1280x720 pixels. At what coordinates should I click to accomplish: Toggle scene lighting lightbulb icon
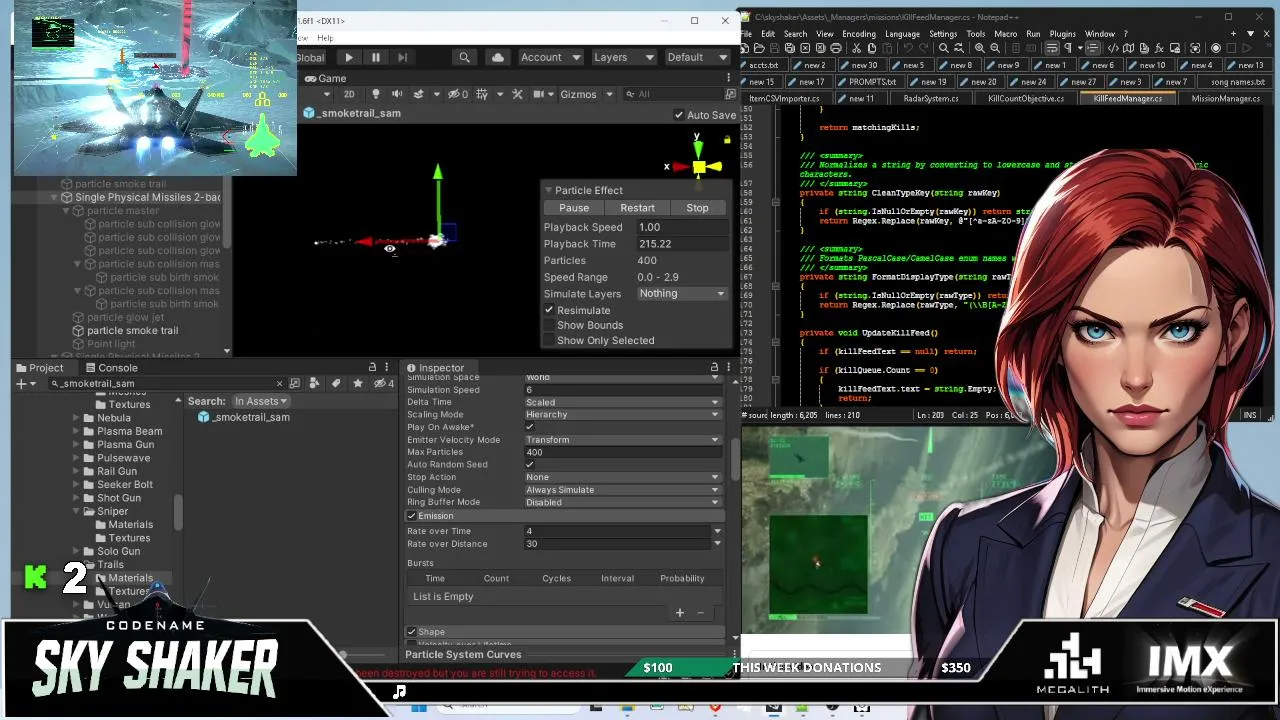pos(374,94)
